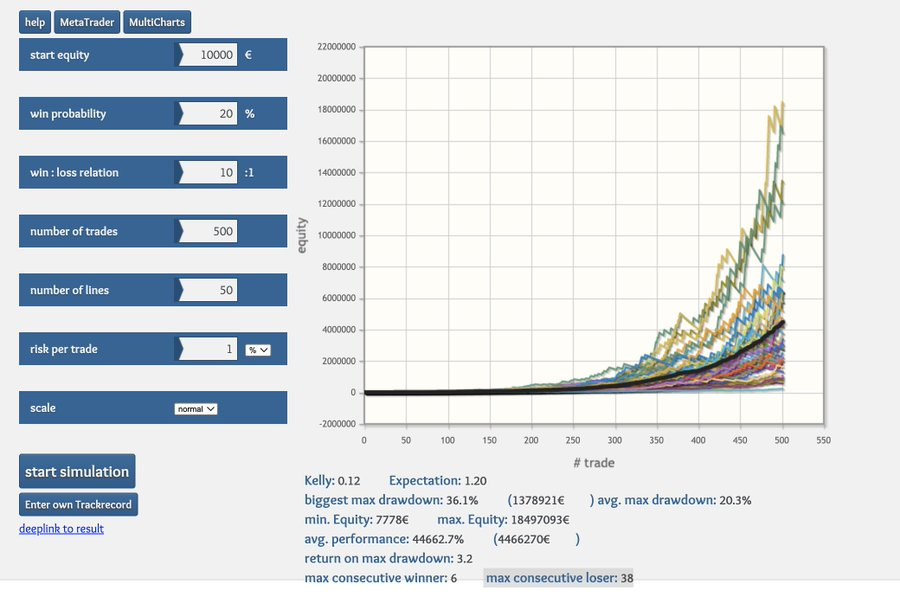Click the Enter own Trackrecord button
Viewport: 900px width, 597px height.
coord(79,504)
